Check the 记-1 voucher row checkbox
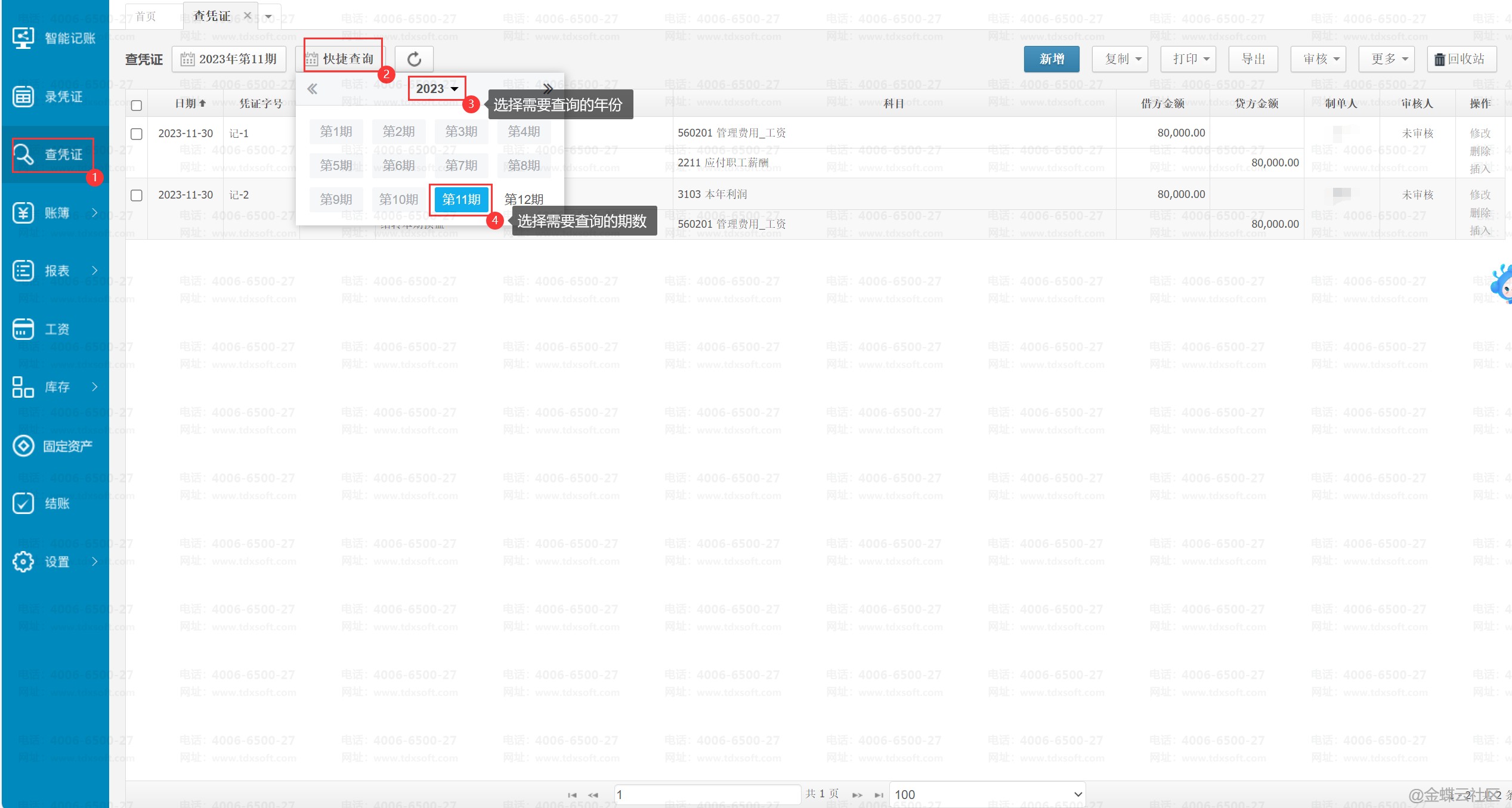 point(137,134)
